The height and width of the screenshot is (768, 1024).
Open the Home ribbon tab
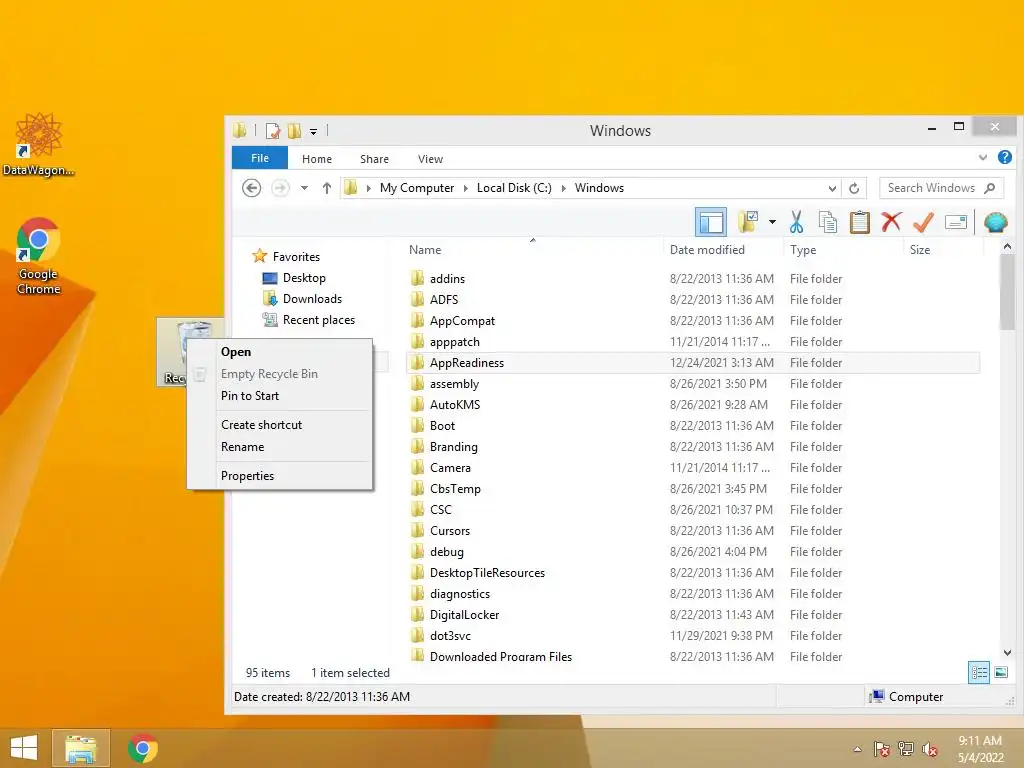[317, 159]
